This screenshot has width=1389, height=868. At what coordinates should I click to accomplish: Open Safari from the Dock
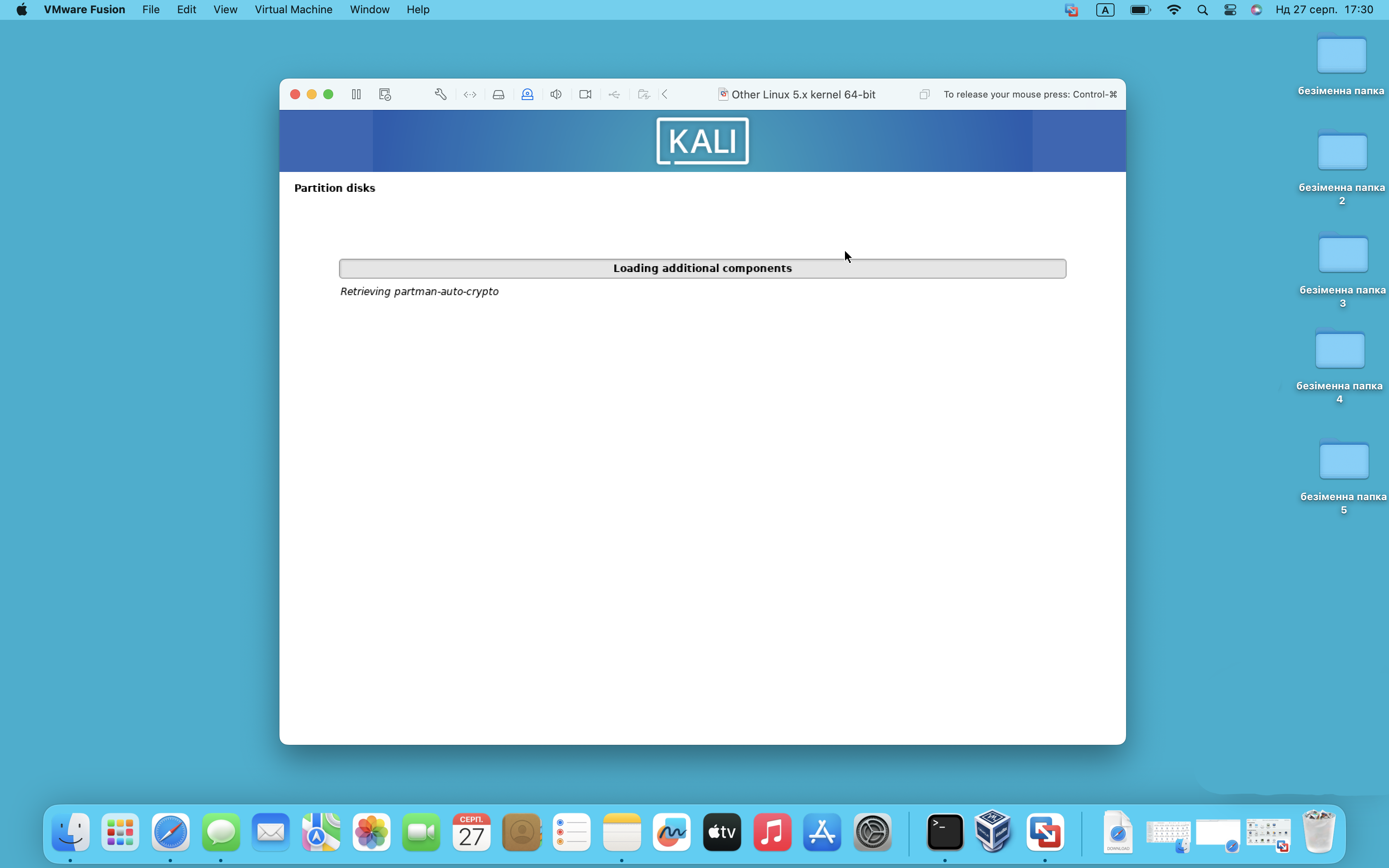click(170, 832)
